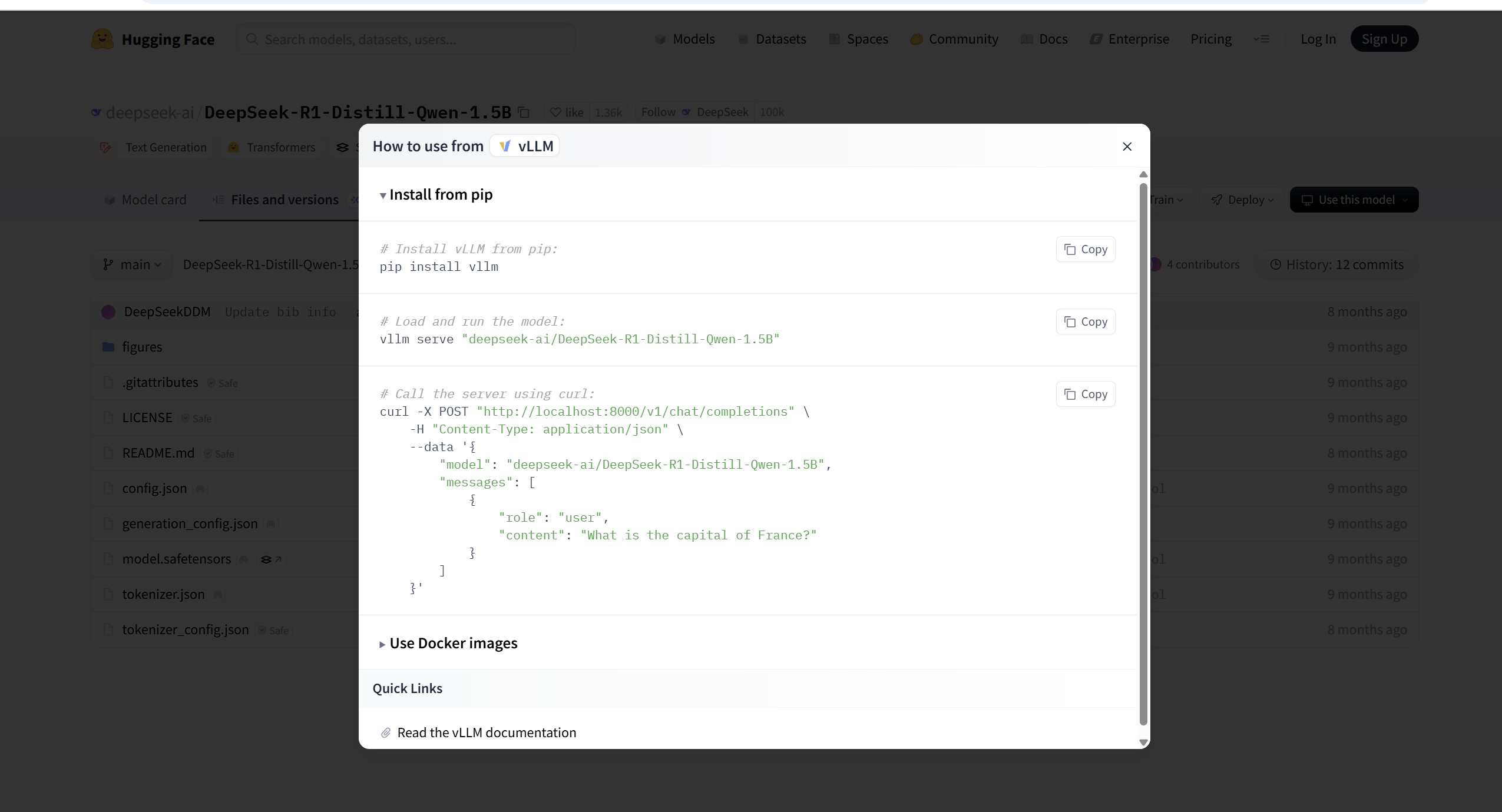Screen dimensions: 1502x812
Task: Collapse the Install from pip section
Action: [x=436, y=195]
